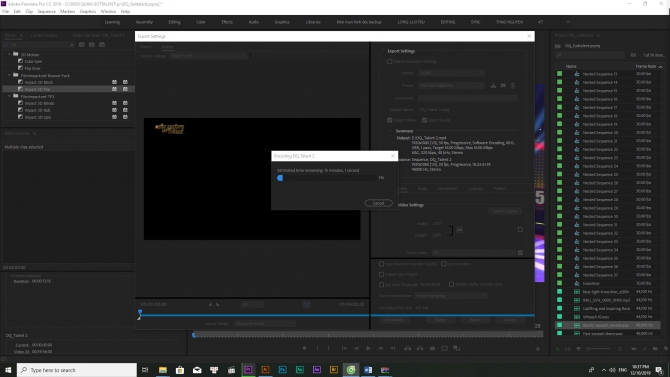Screen dimensions: 670x377
Task: Toggle Import Into Project checkbox
Action: (382, 274)
